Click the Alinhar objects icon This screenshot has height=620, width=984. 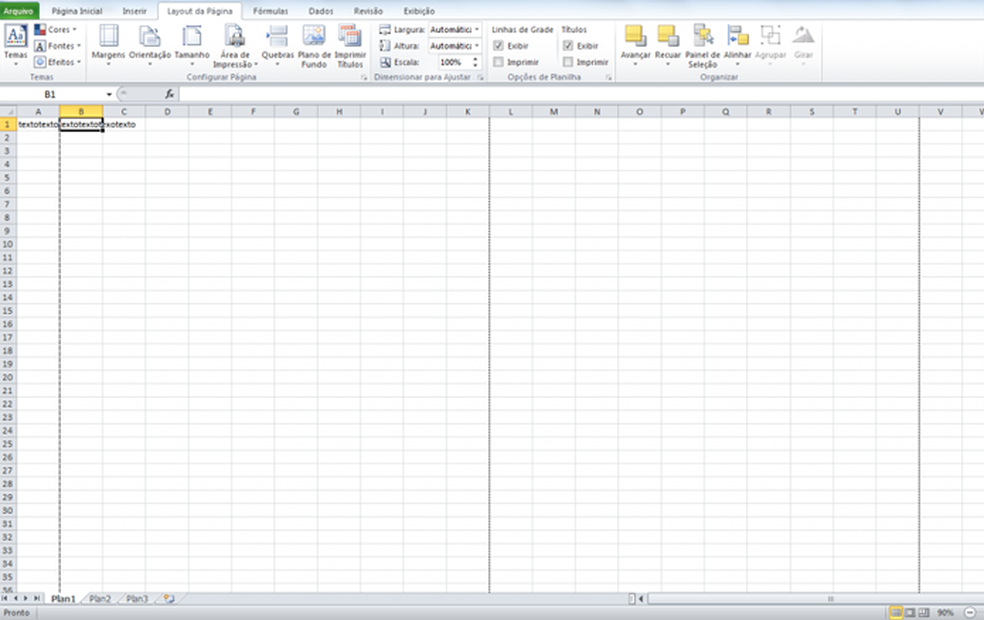tap(737, 36)
